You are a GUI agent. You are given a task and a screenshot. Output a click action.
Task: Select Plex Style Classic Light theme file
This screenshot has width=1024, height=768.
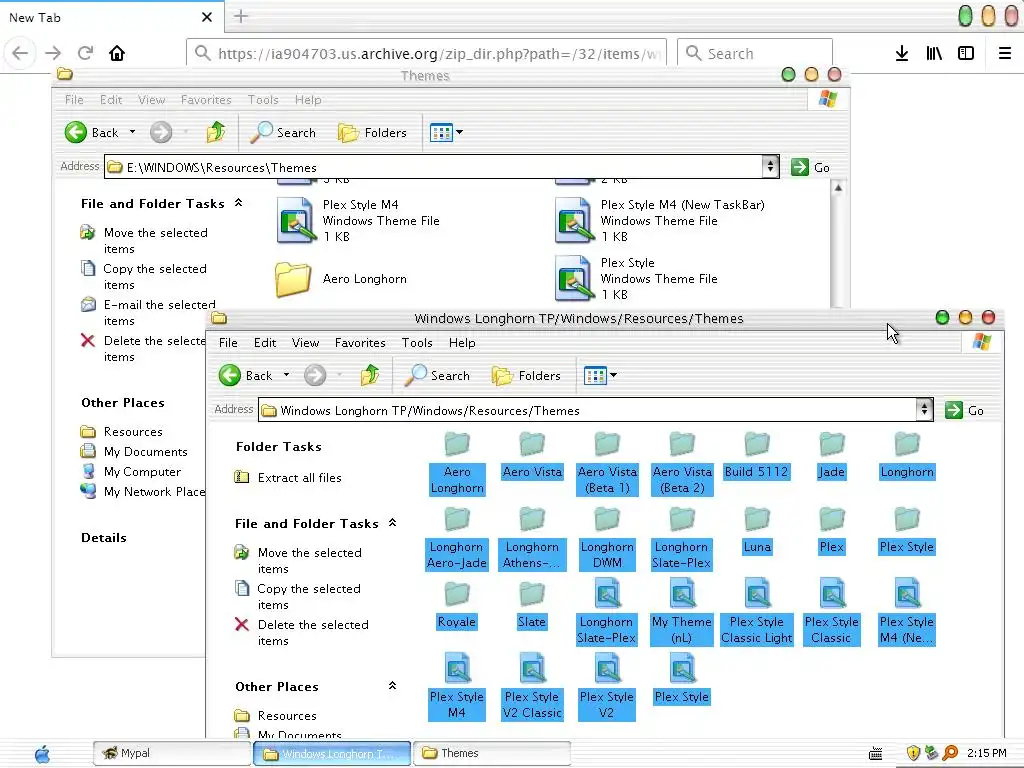pos(757,613)
